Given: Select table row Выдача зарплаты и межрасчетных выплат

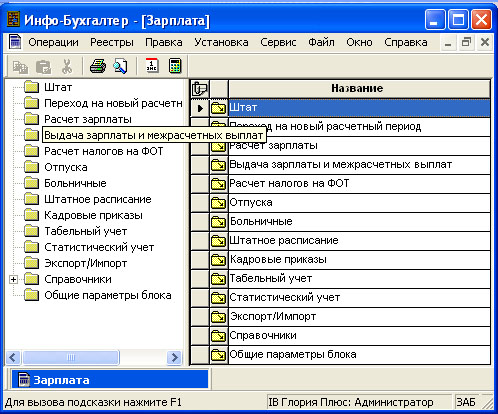Looking at the screenshot, I should click(x=359, y=165).
